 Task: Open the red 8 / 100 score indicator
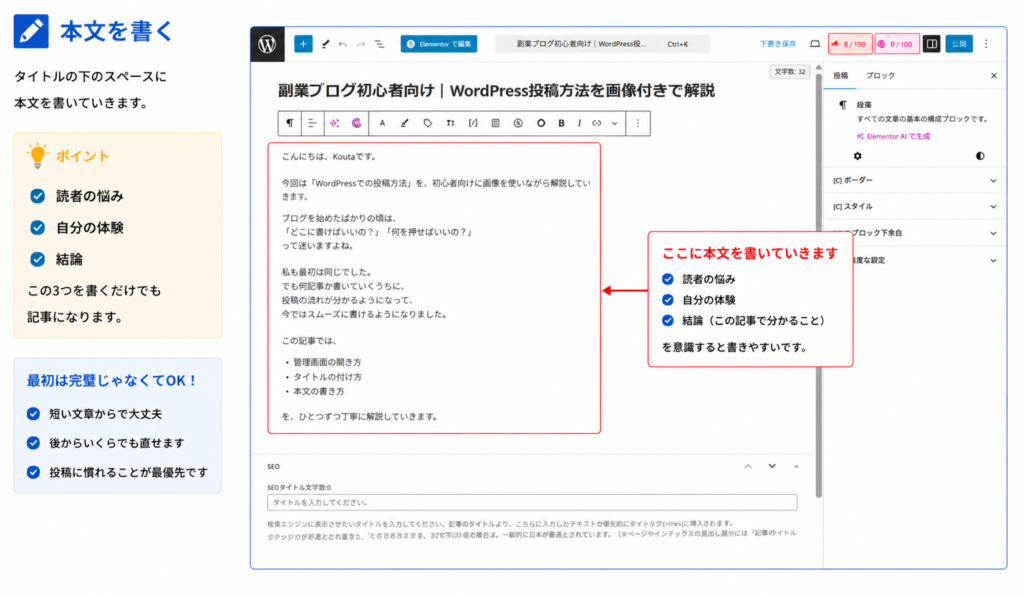pyautogui.click(x=850, y=44)
